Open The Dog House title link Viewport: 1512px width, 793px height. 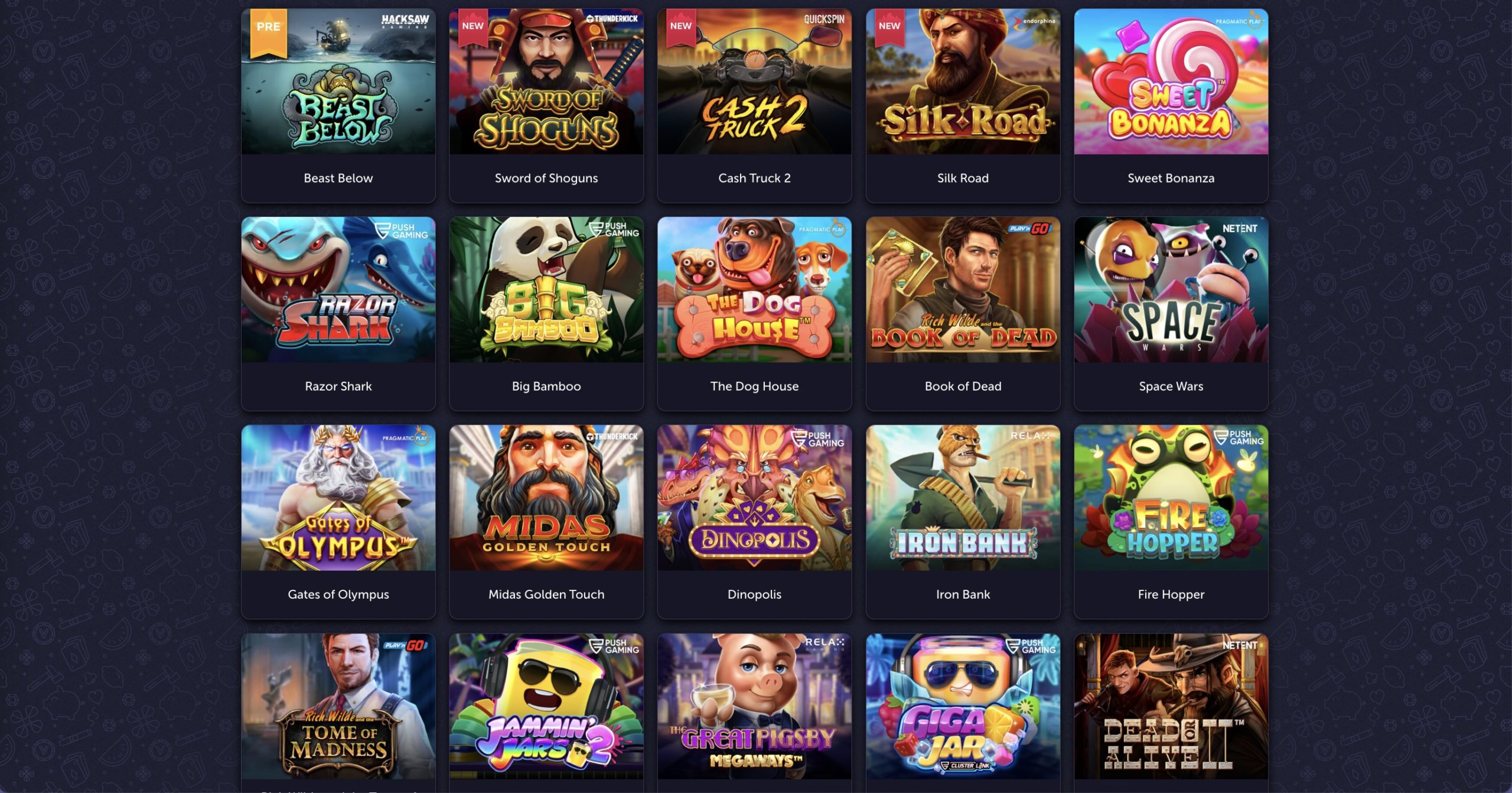(x=754, y=386)
